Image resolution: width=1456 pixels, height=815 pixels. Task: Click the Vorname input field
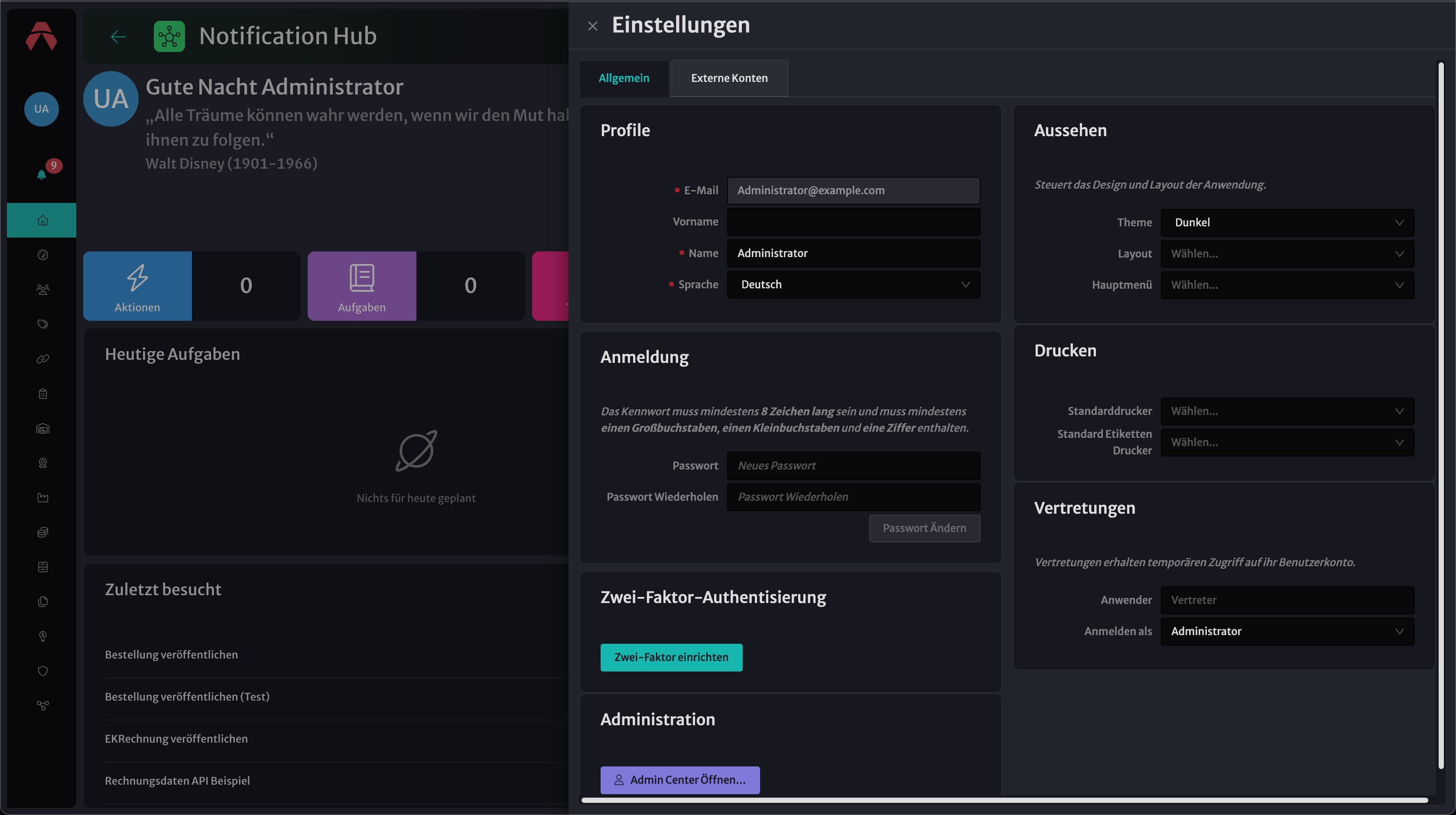point(854,222)
